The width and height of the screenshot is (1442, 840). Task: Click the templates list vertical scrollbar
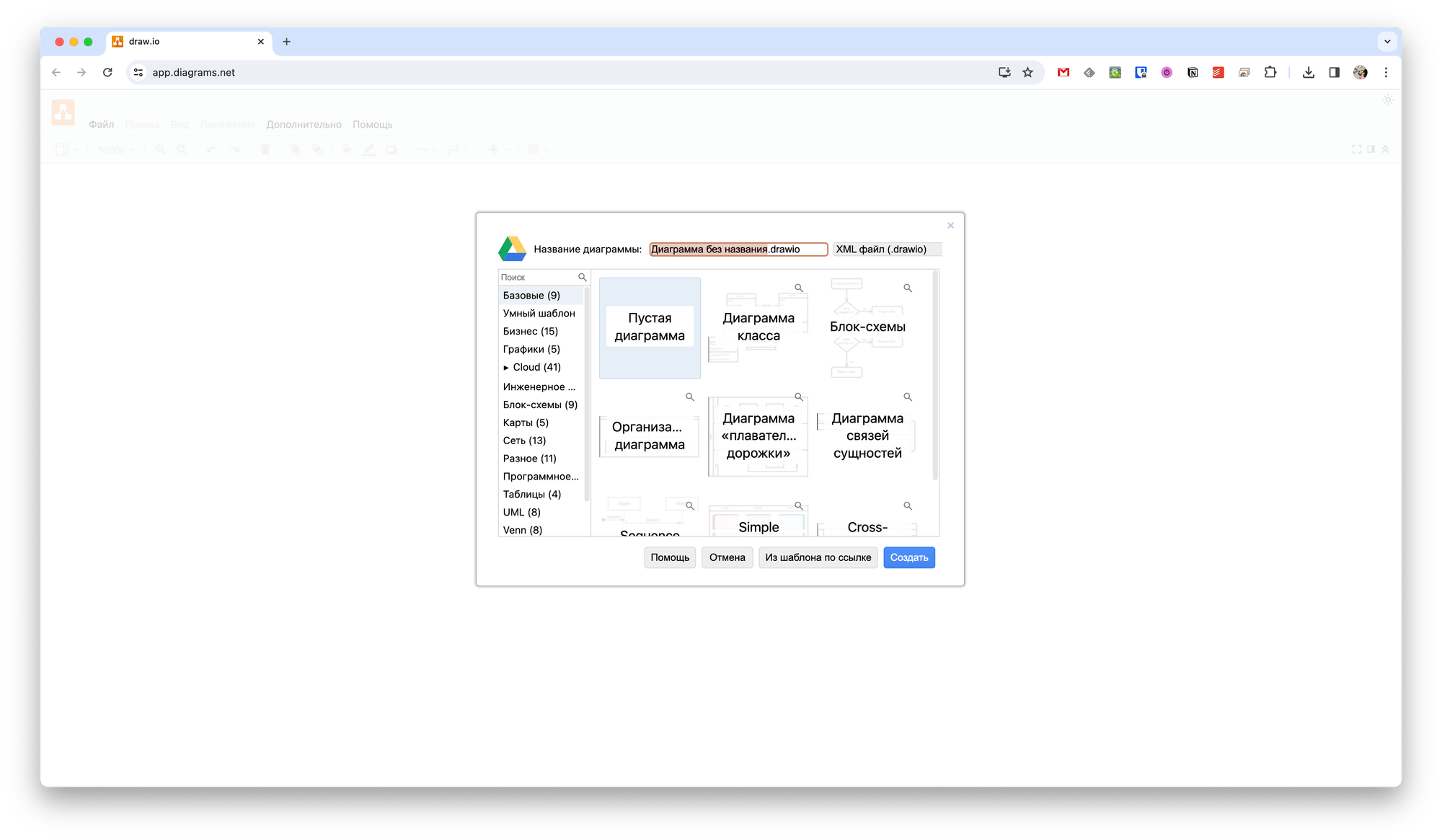(935, 375)
